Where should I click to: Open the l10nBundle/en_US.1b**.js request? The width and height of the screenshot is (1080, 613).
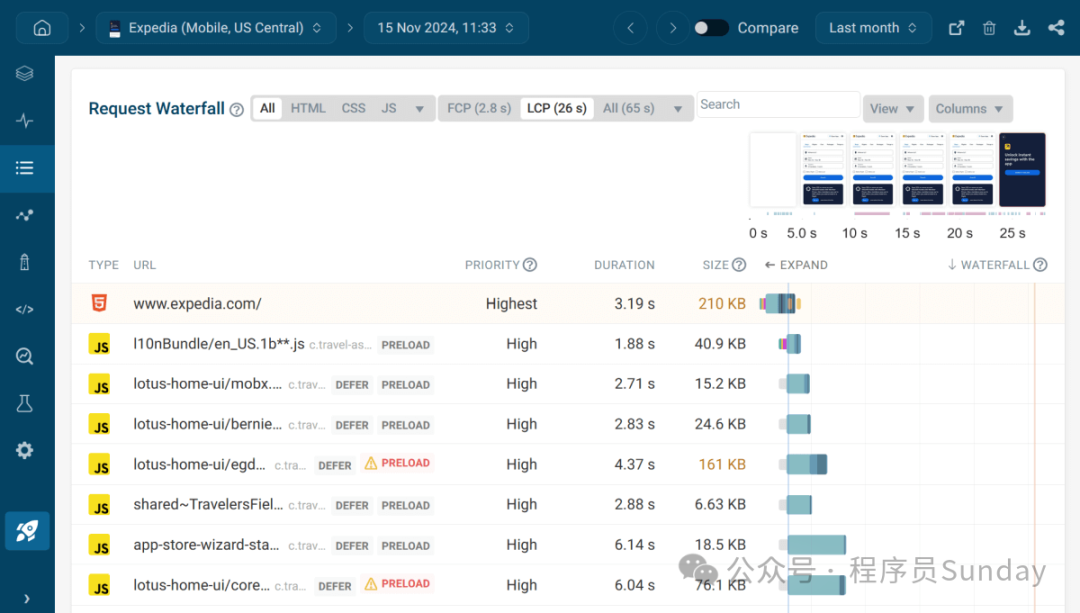point(219,344)
